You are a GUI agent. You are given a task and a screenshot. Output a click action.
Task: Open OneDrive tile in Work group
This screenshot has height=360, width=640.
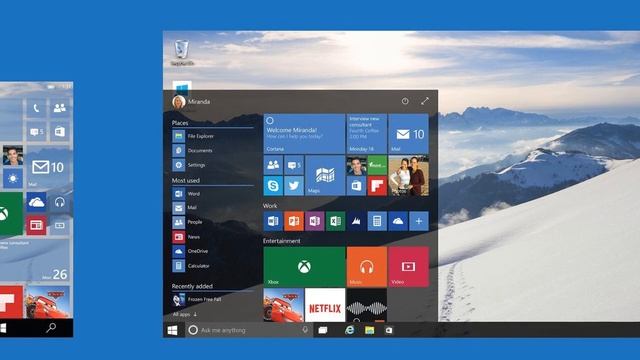click(398, 221)
